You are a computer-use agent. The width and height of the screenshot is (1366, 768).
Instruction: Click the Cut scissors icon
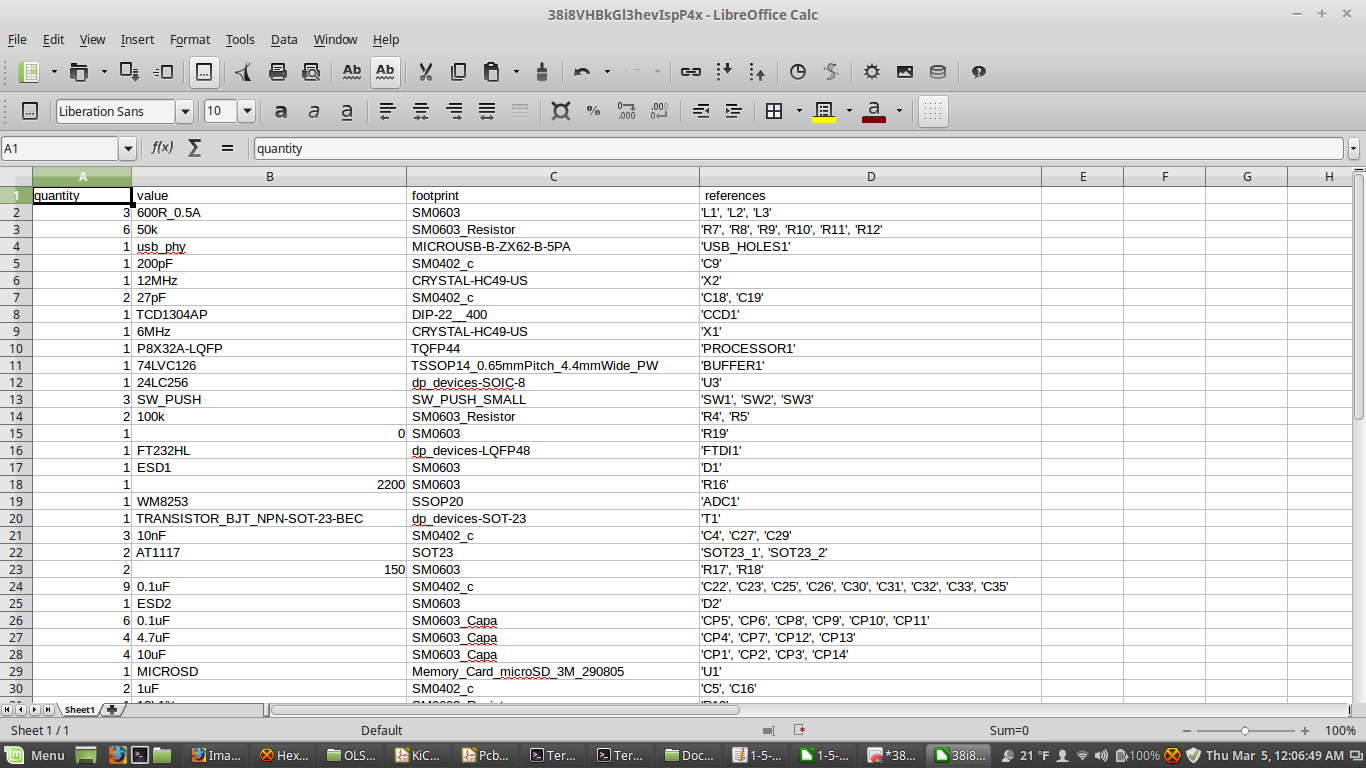(425, 72)
